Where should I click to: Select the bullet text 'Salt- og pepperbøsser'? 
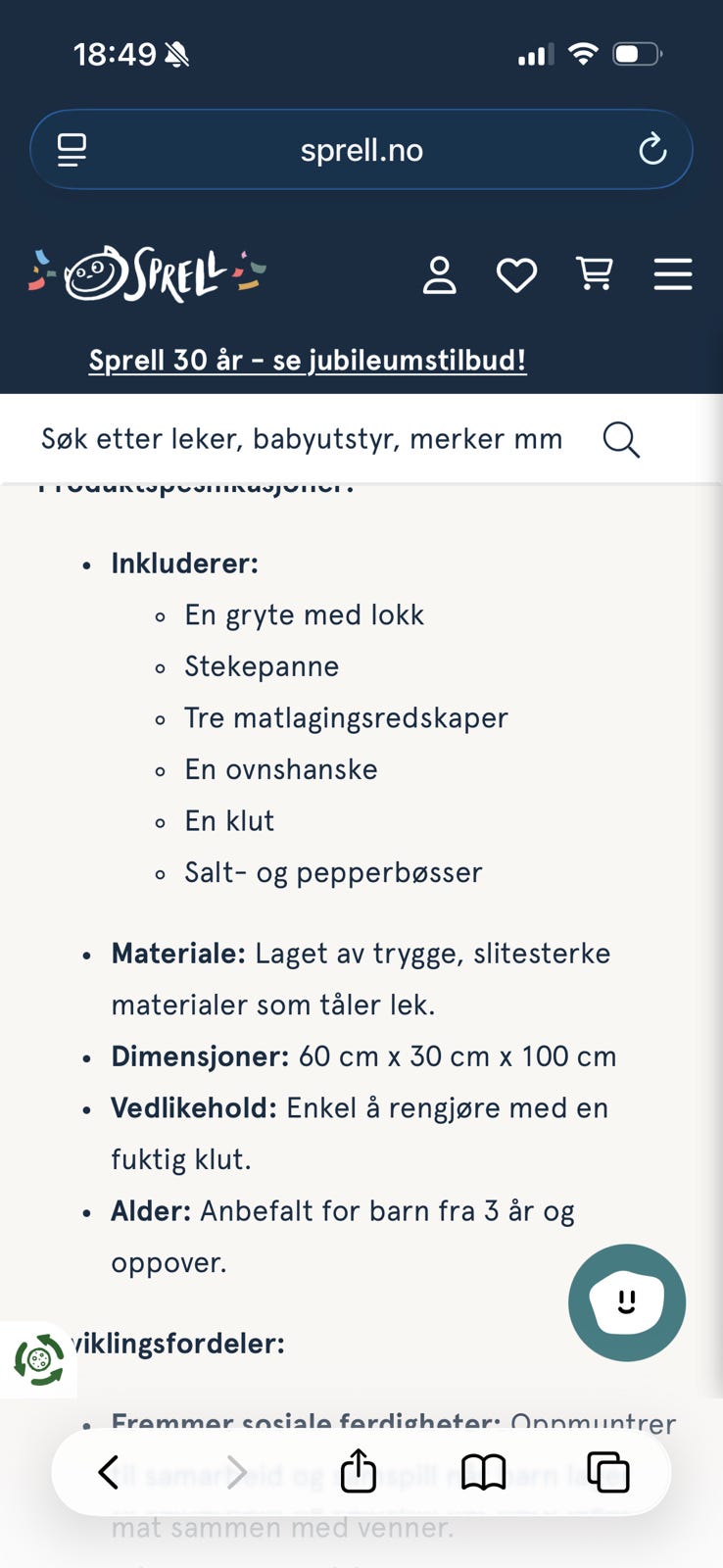tap(333, 871)
